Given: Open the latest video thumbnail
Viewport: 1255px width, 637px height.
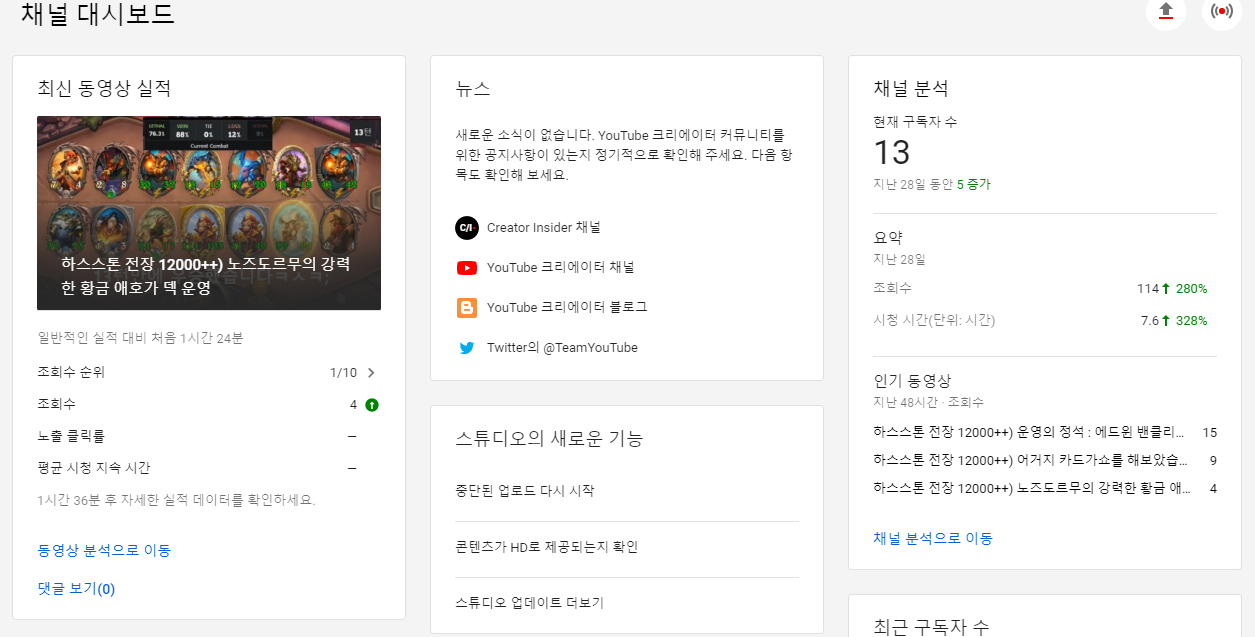Looking at the screenshot, I should tap(209, 213).
